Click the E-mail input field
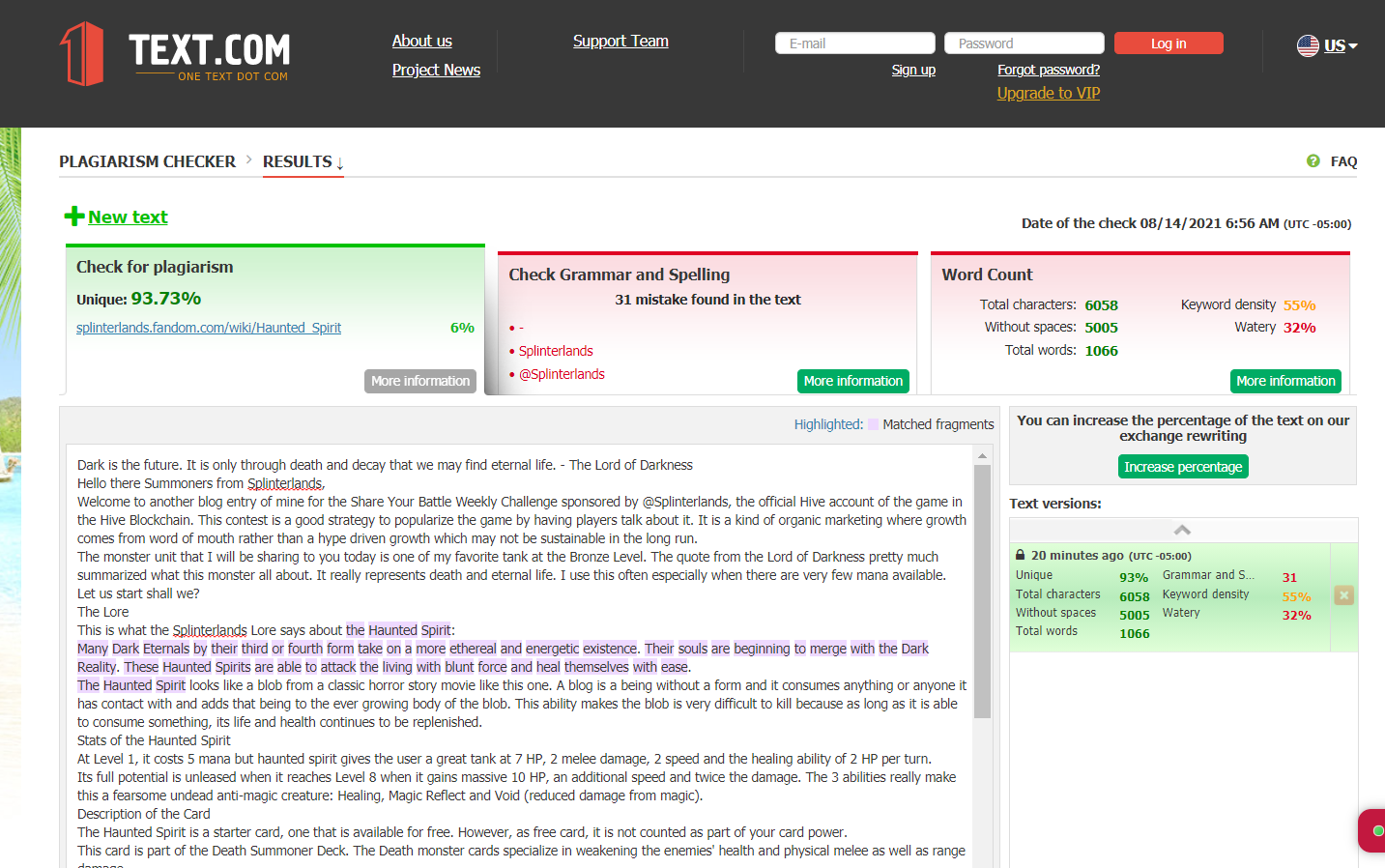Screen dimensions: 1385x868 coord(855,43)
